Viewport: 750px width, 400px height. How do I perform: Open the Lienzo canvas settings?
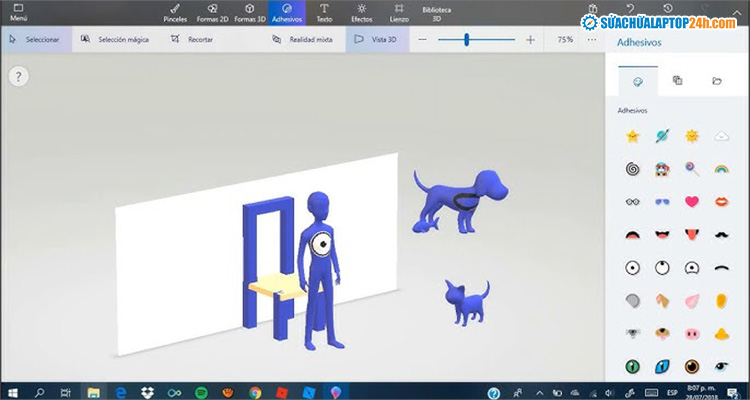pyautogui.click(x=399, y=11)
